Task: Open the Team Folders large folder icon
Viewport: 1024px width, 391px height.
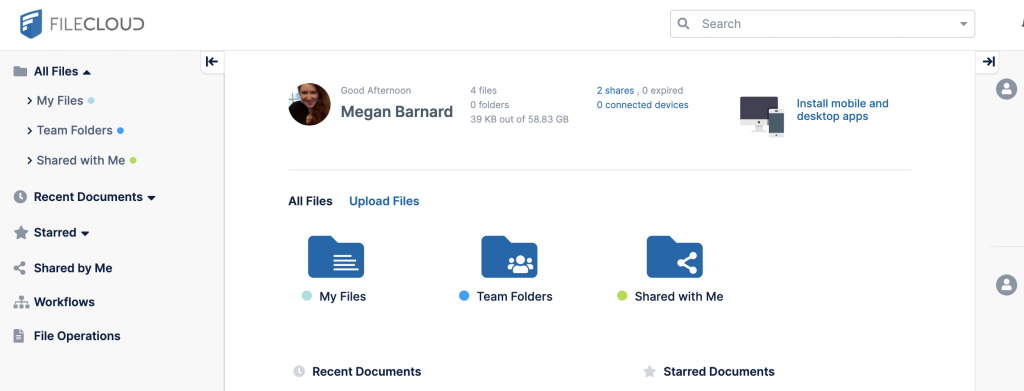Action: [509, 257]
